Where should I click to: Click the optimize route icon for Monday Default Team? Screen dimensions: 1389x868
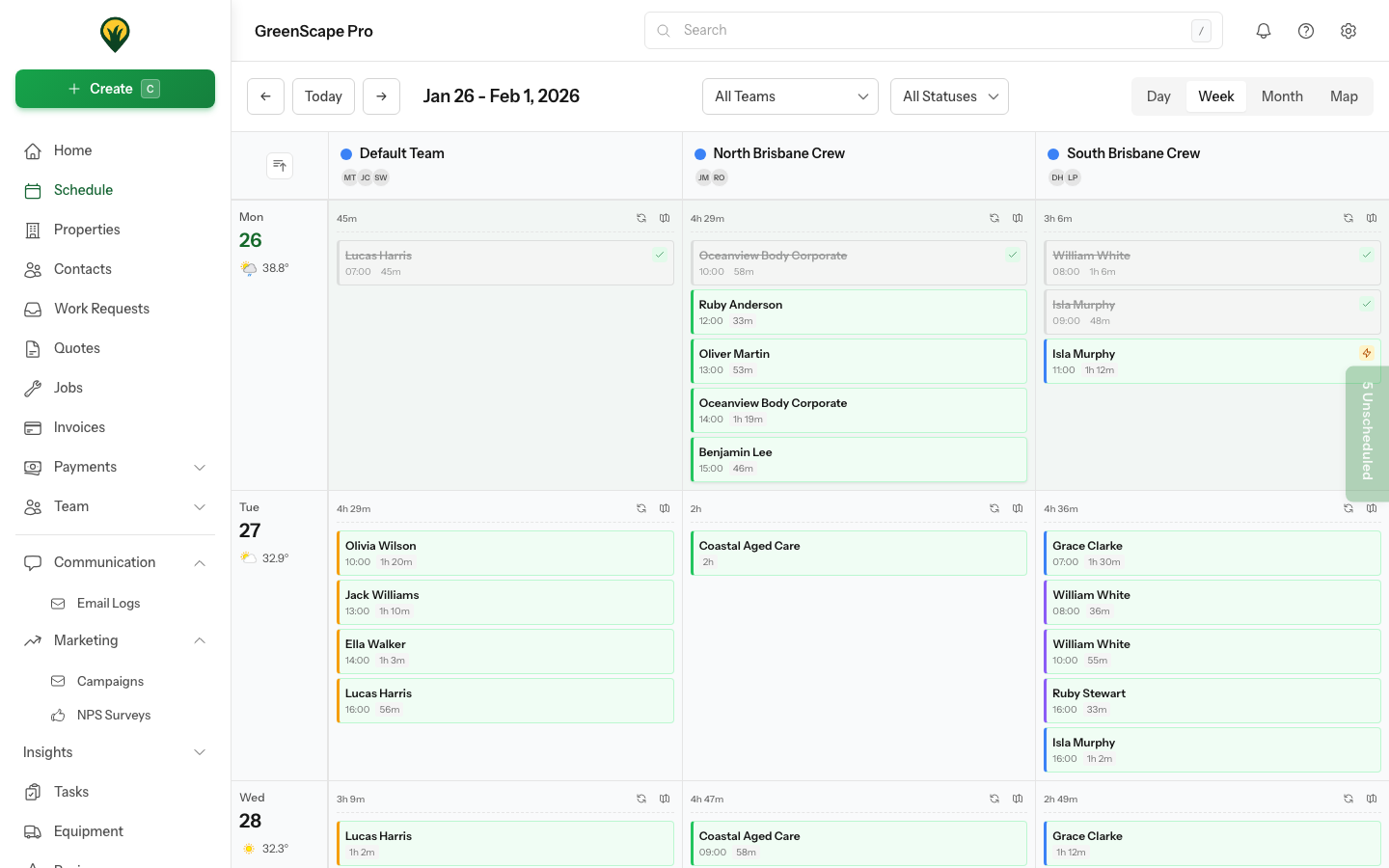click(641, 218)
